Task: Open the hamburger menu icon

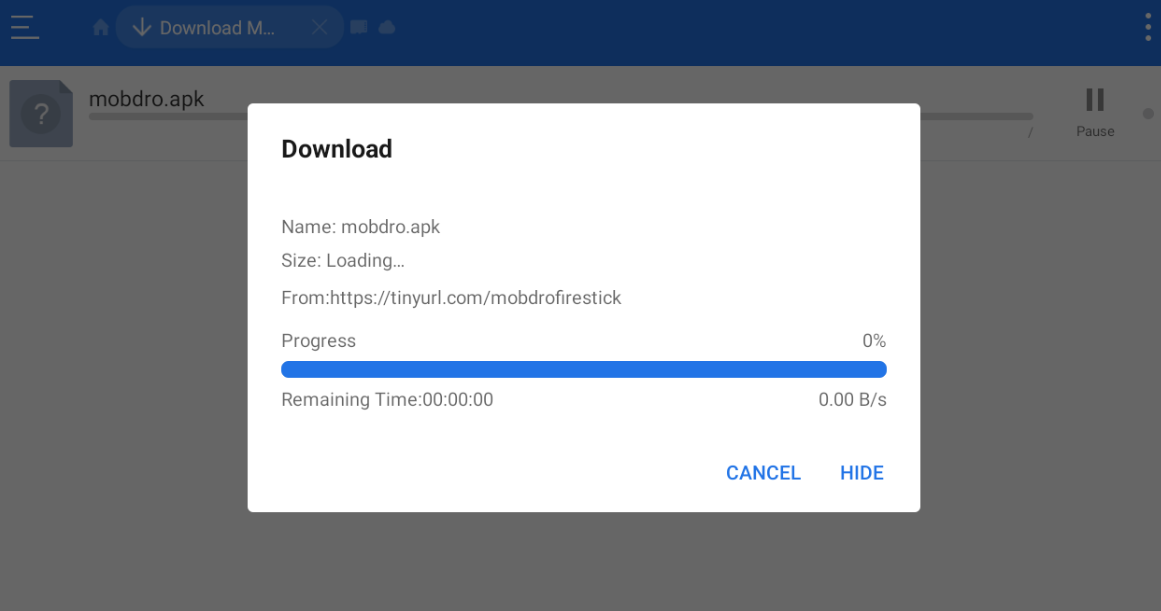Action: tap(24, 27)
